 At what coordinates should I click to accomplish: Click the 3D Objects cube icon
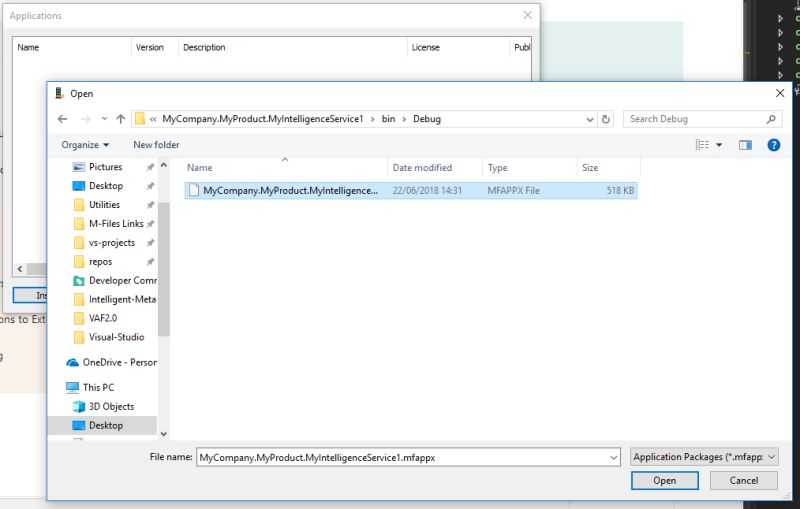79,406
